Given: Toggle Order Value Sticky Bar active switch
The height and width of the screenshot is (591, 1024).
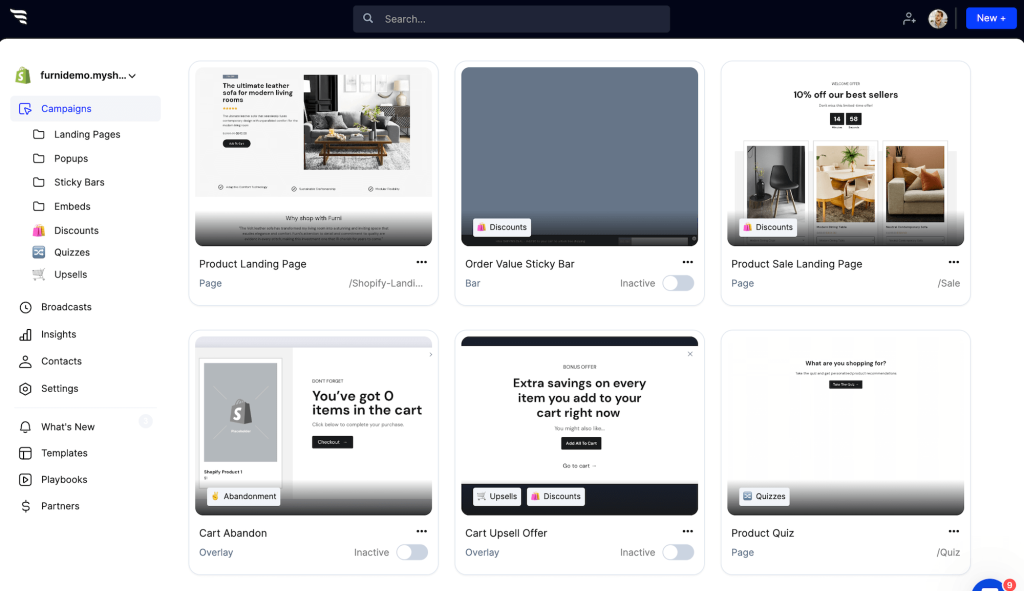Looking at the screenshot, I should 678,283.
